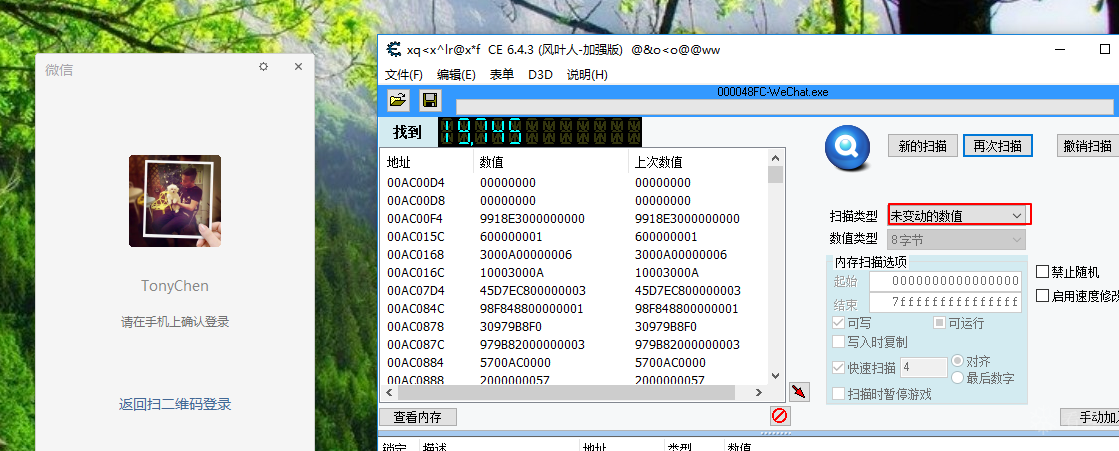Toggle the 快速扫描 checkbox
This screenshot has height=451, width=1119.
[839, 368]
